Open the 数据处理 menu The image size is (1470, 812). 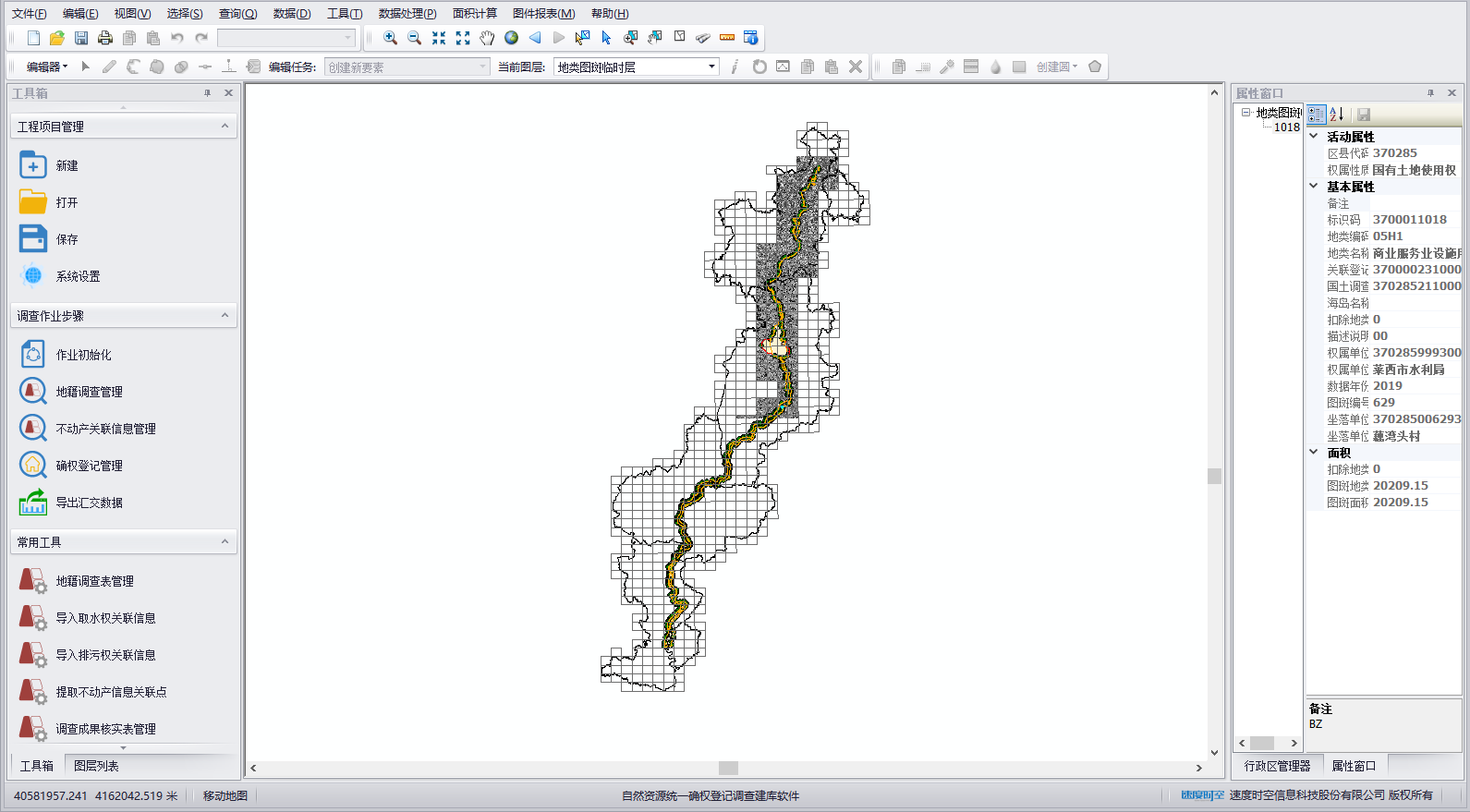tap(407, 13)
